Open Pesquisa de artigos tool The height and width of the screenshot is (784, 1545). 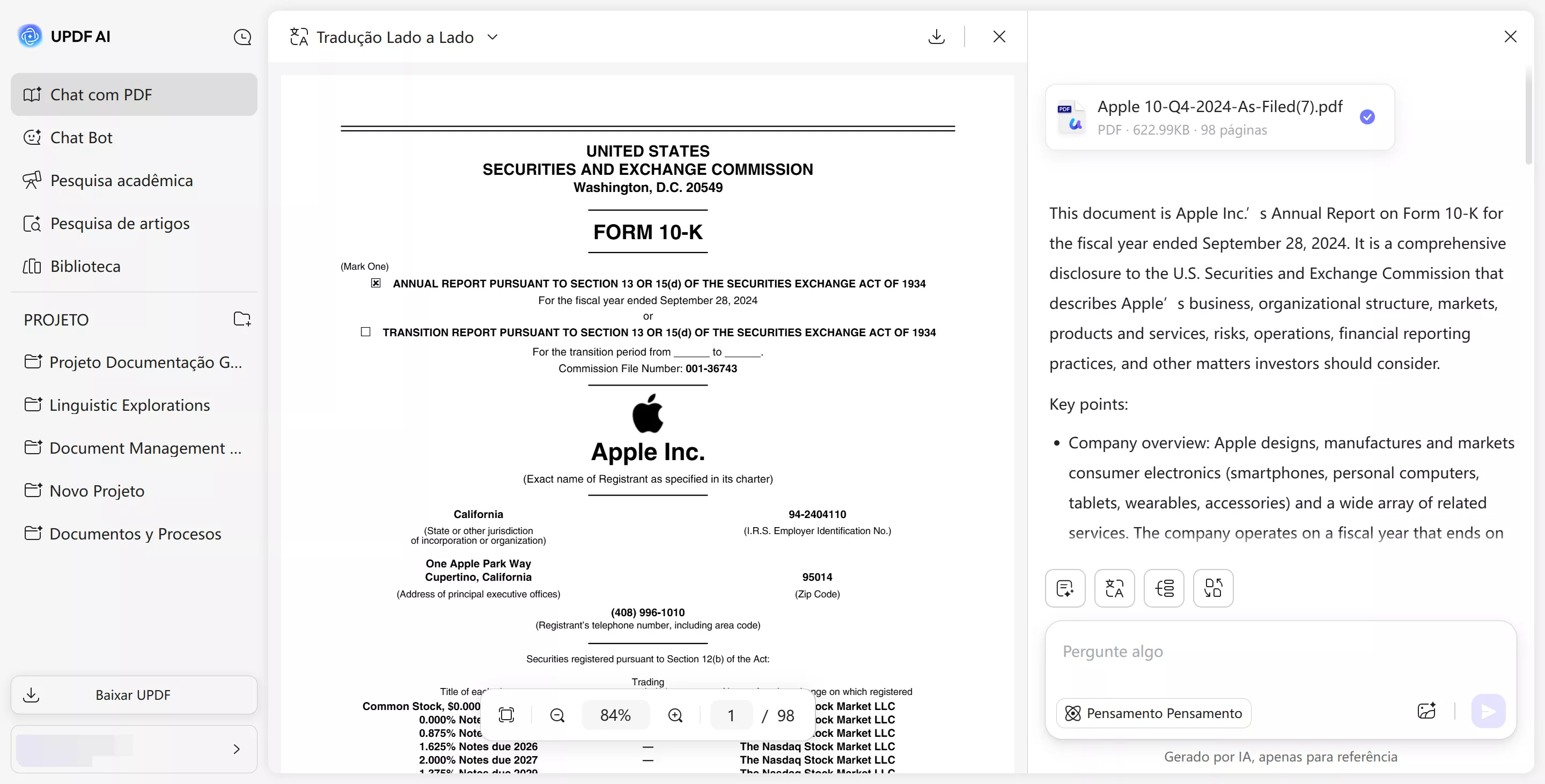click(x=119, y=223)
